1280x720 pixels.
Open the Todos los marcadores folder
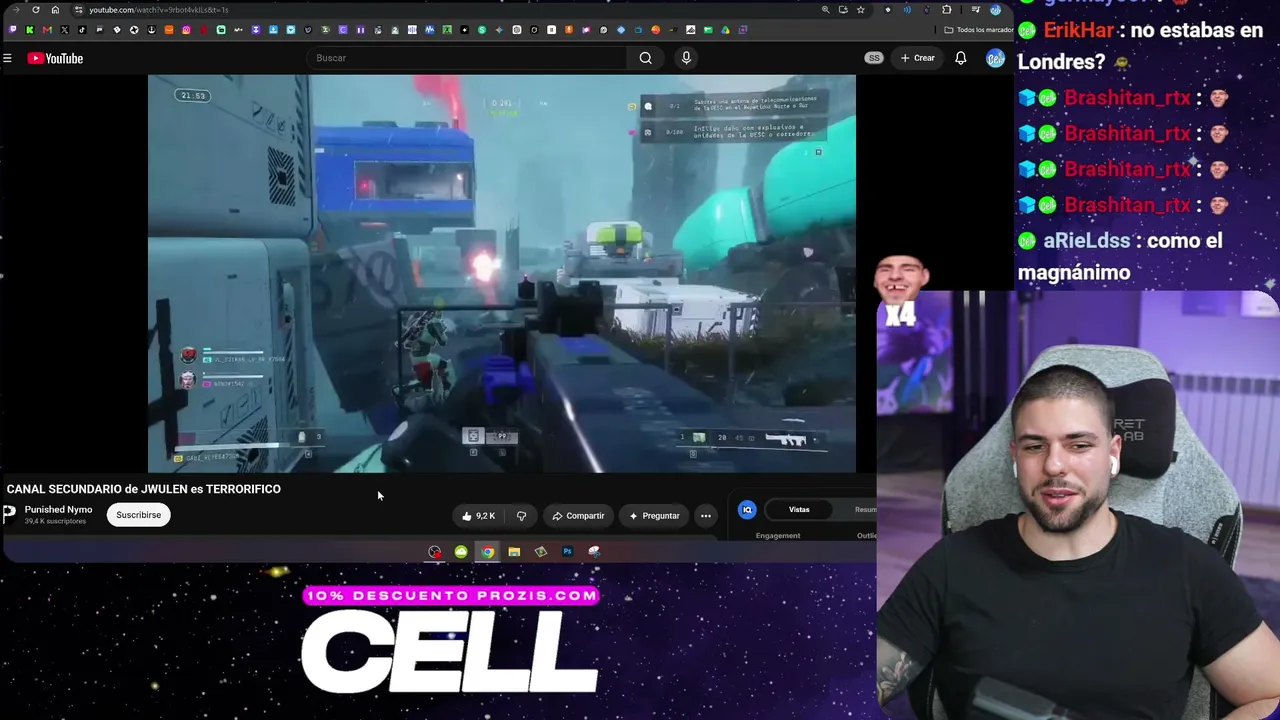pyautogui.click(x=978, y=30)
